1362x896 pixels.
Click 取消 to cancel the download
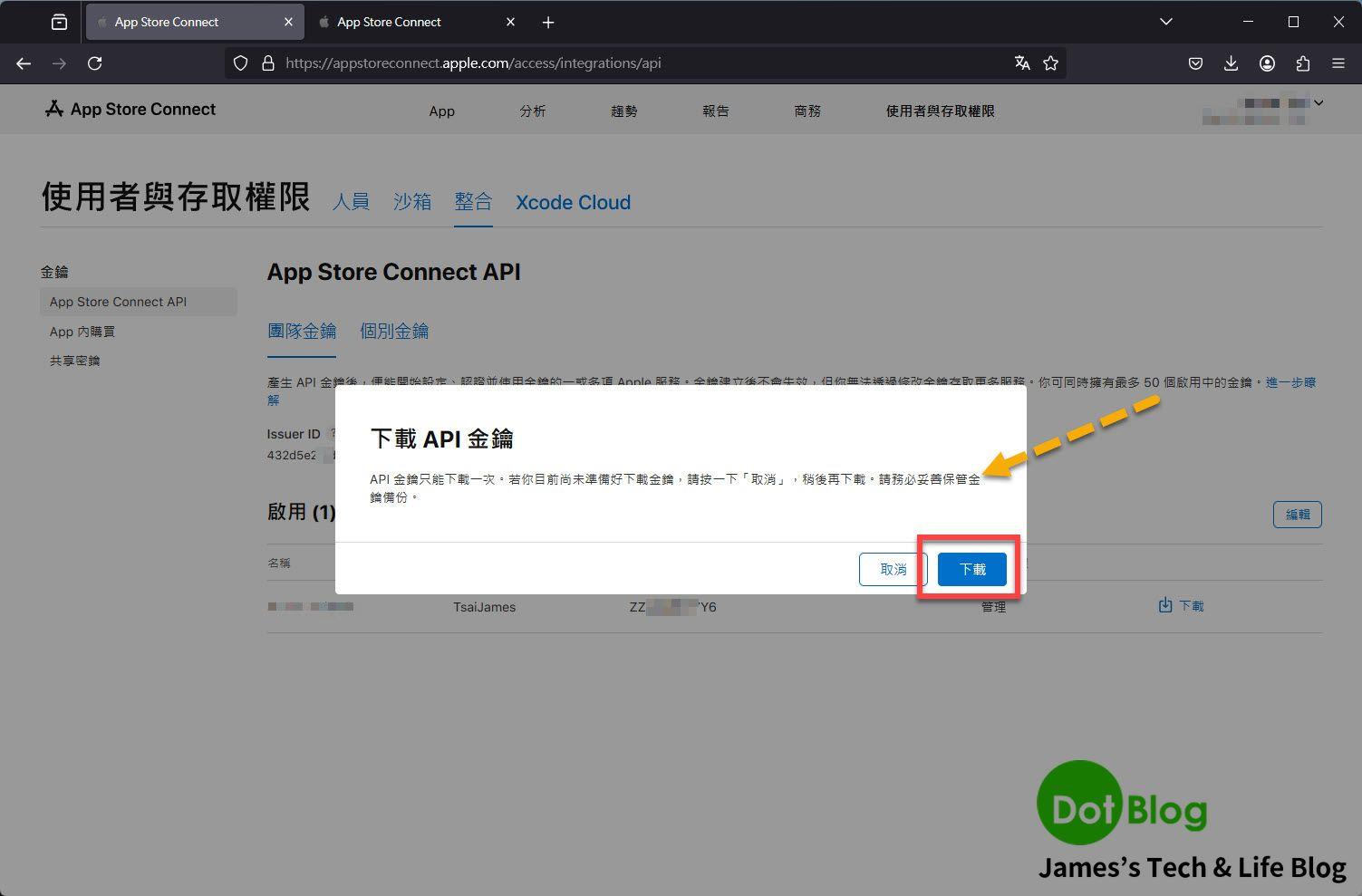[893, 569]
